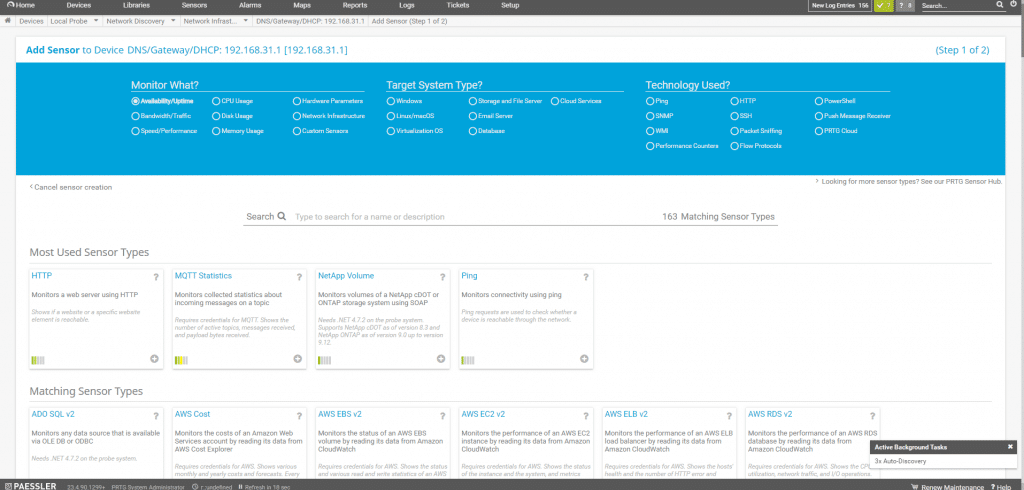Viewport: 1024px width, 490px height.
Task: Select the Packet Sniffing radio button
Action: (x=735, y=131)
